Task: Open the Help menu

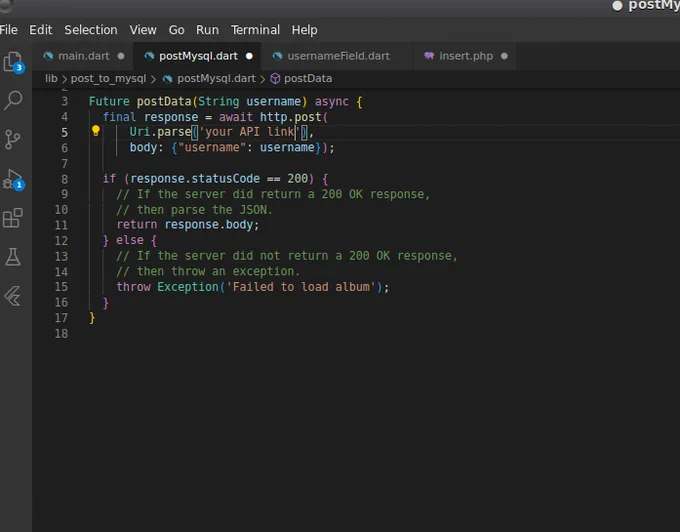Action: coord(304,30)
